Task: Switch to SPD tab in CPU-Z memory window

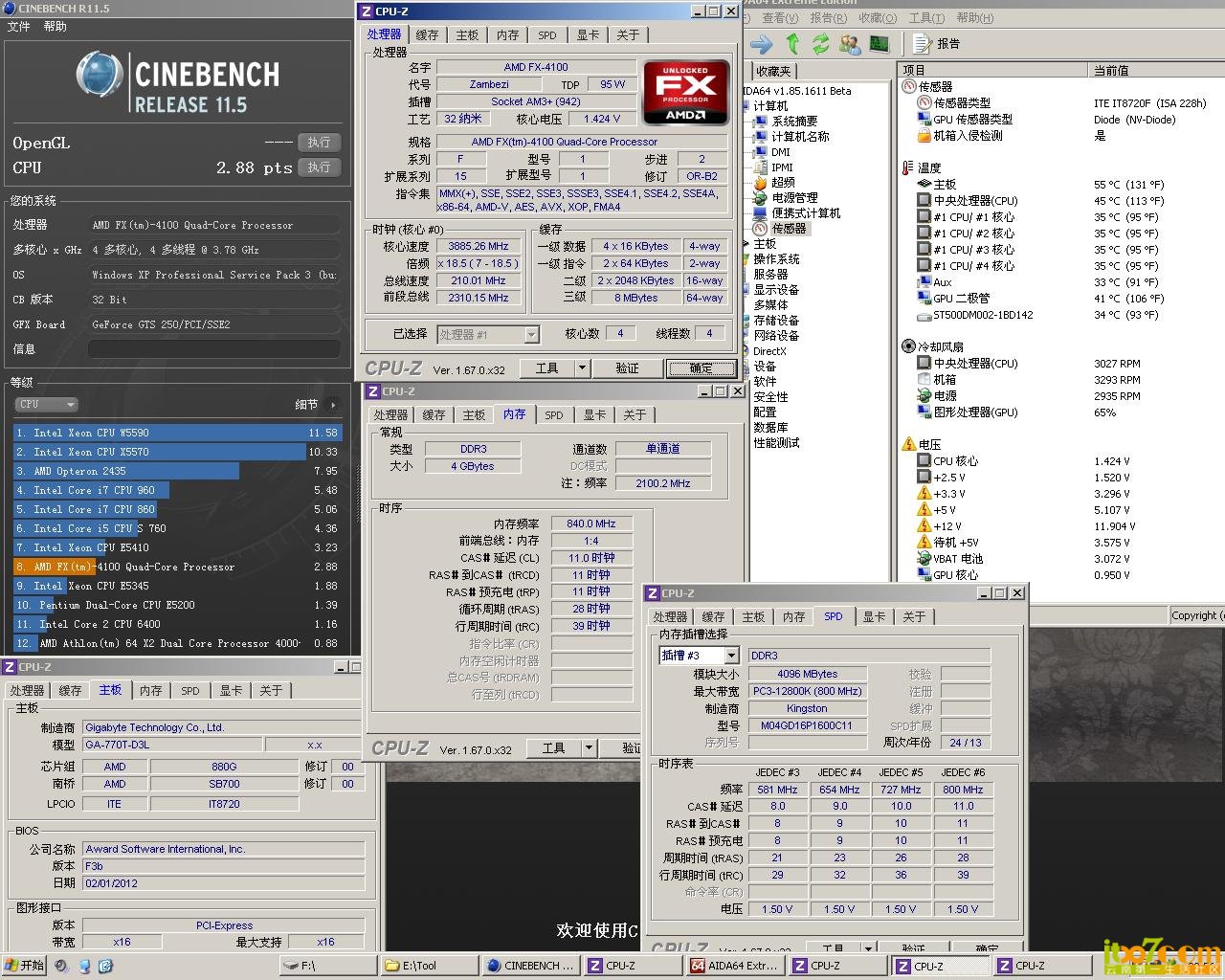Action: tap(554, 415)
